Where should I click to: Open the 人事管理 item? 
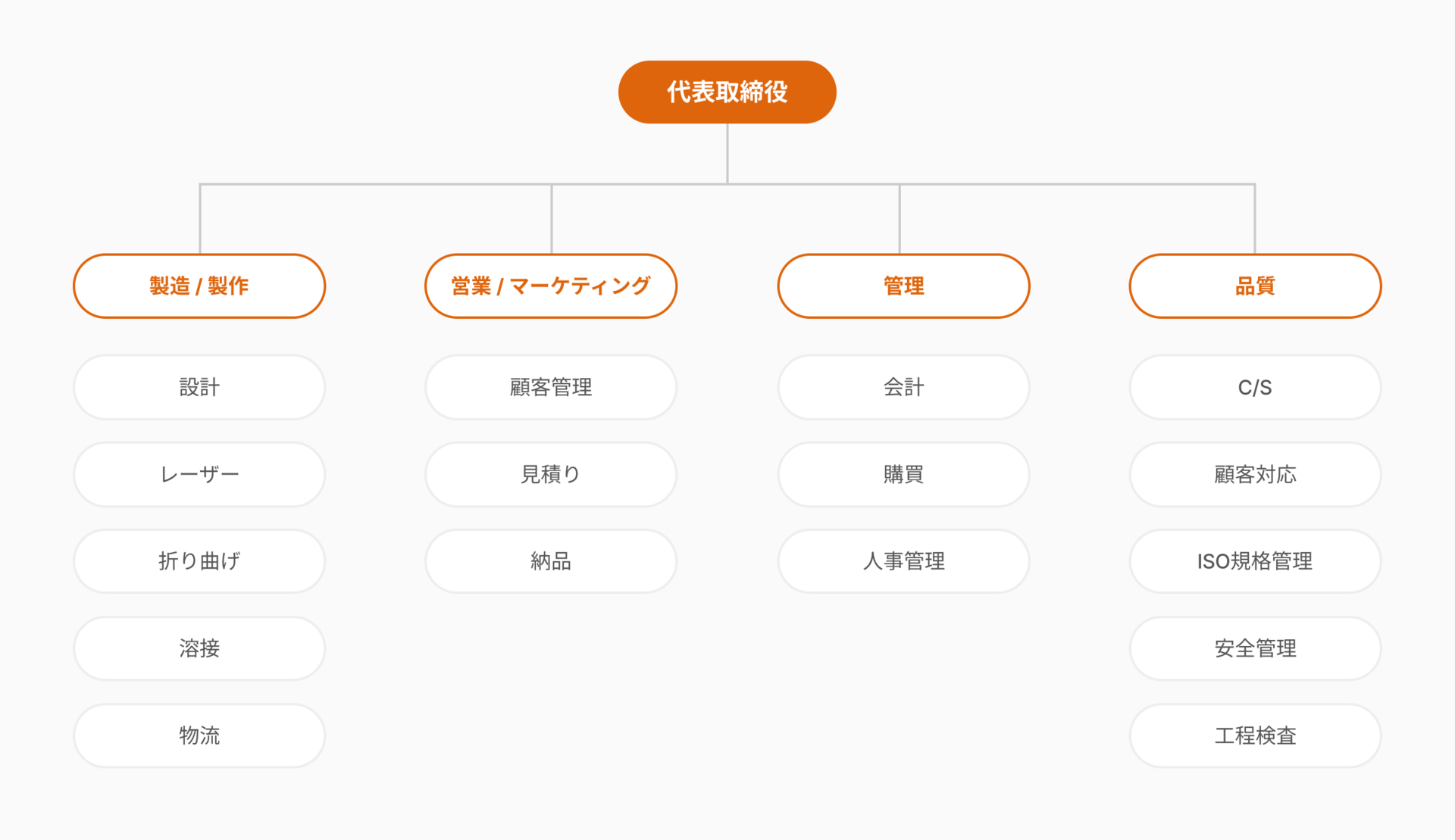coord(903,561)
